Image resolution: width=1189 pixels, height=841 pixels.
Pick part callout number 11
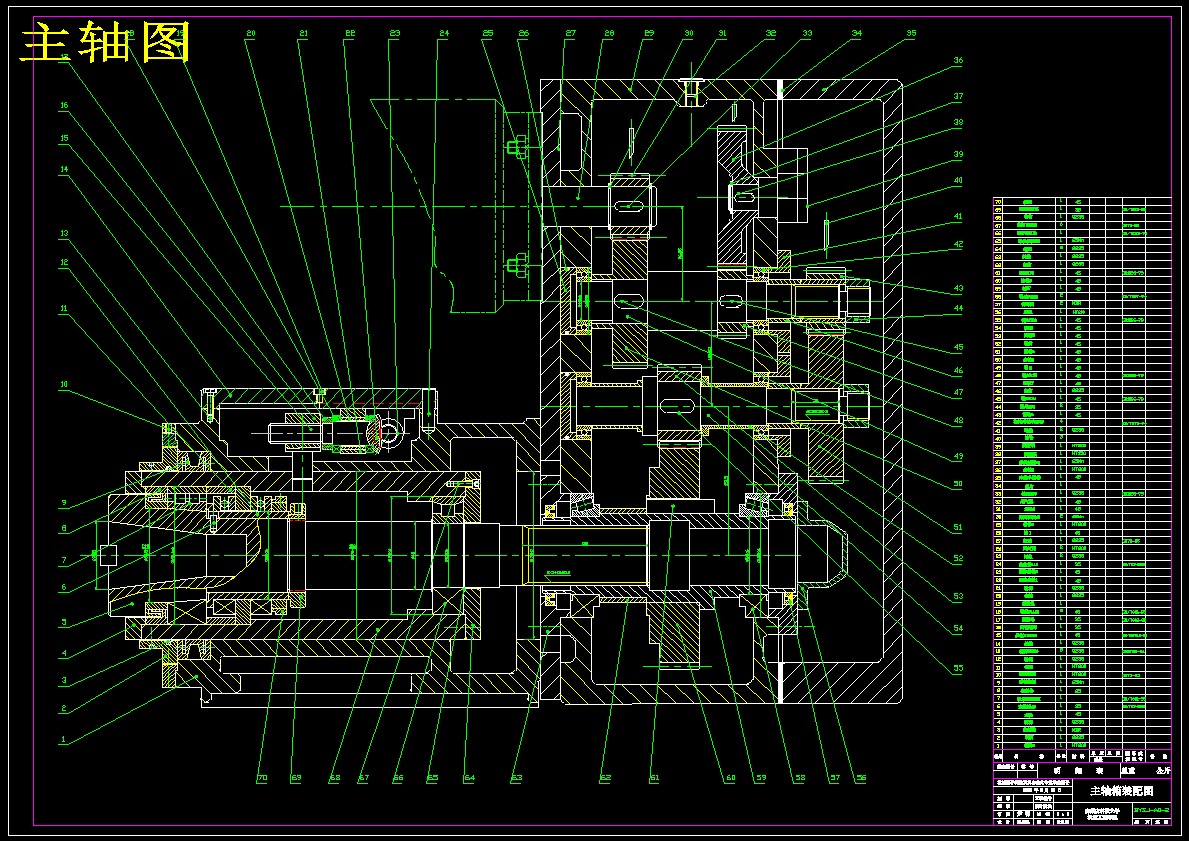64,309
